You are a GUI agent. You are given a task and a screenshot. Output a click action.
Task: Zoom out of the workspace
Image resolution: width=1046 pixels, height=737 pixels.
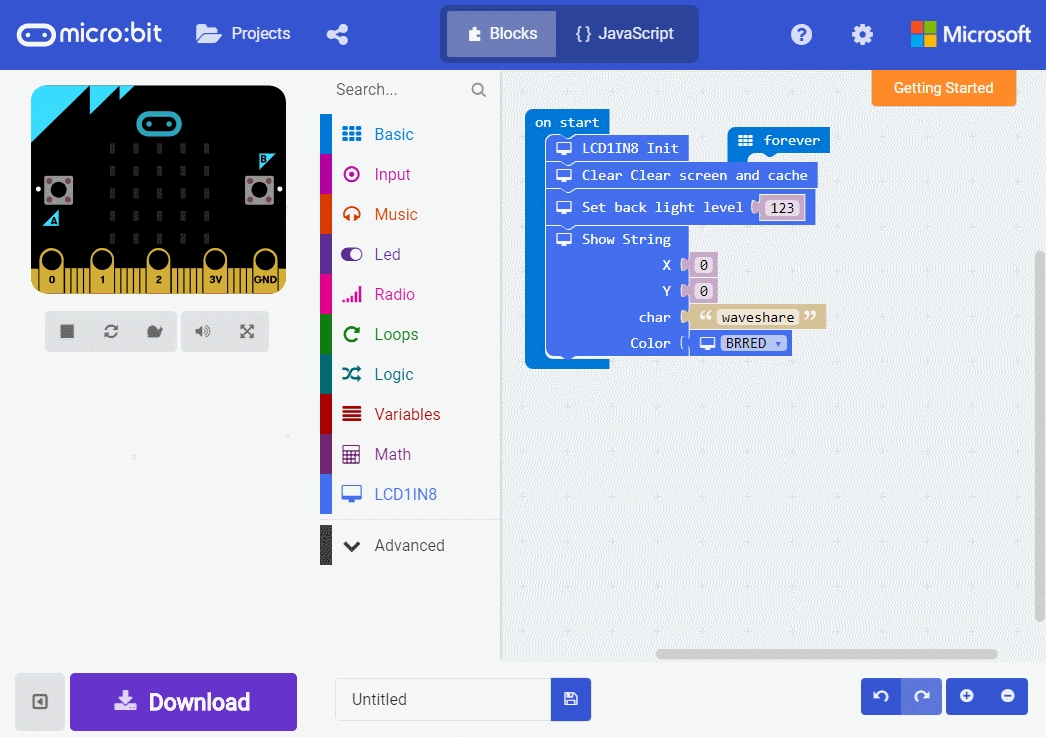click(x=1007, y=696)
